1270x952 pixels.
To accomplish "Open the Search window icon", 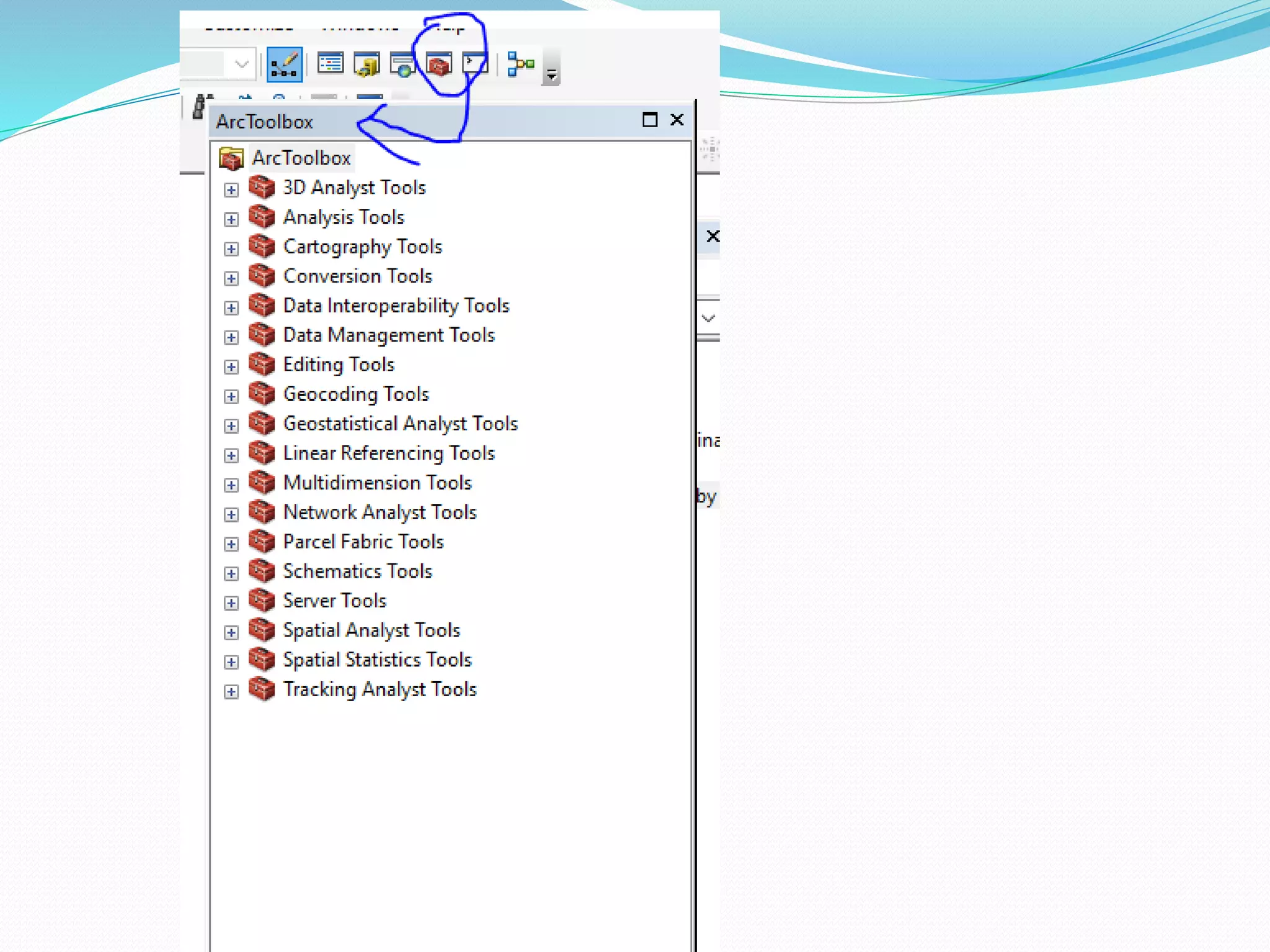I will pyautogui.click(x=402, y=65).
